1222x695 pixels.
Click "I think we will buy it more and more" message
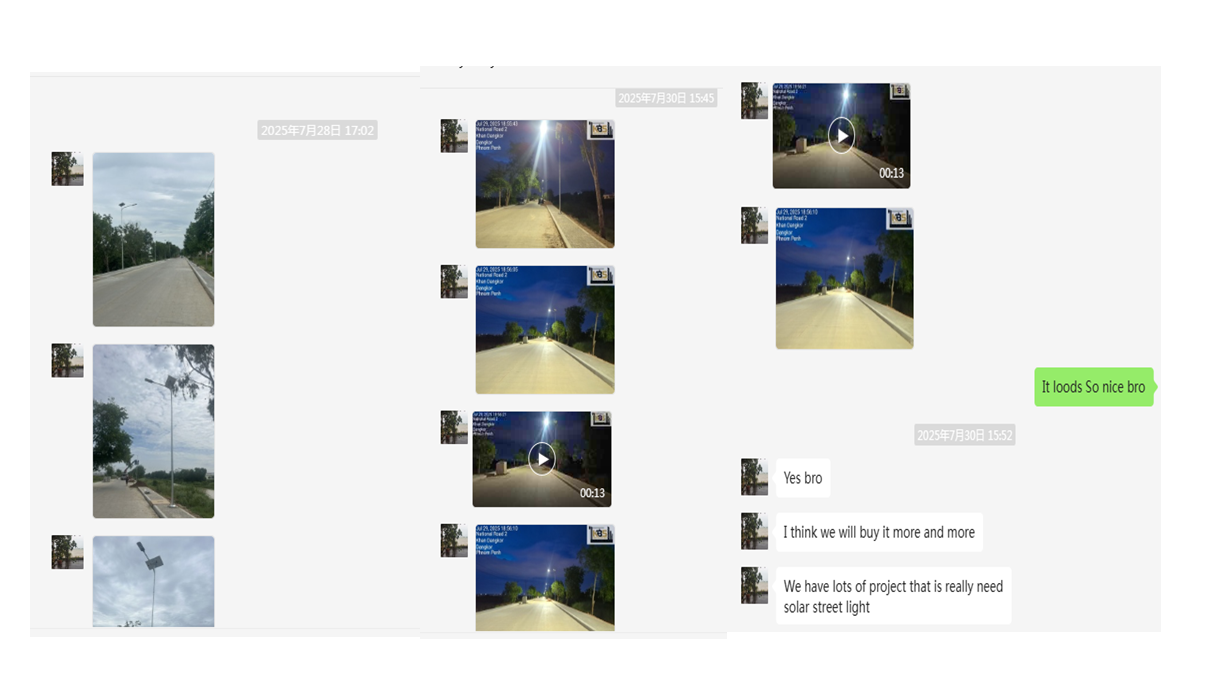pyautogui.click(x=878, y=532)
